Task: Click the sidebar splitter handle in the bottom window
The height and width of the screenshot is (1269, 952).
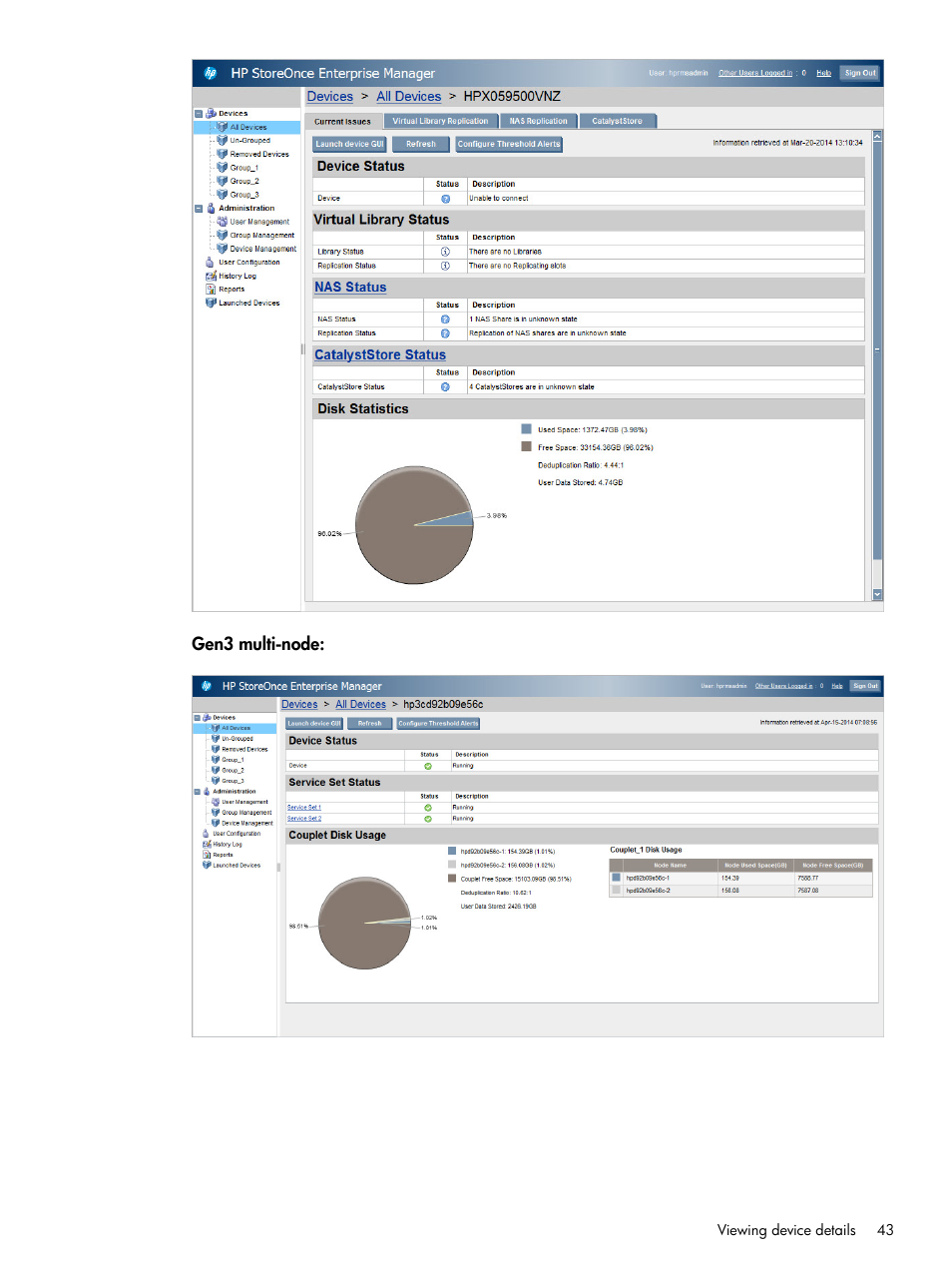Action: (278, 868)
